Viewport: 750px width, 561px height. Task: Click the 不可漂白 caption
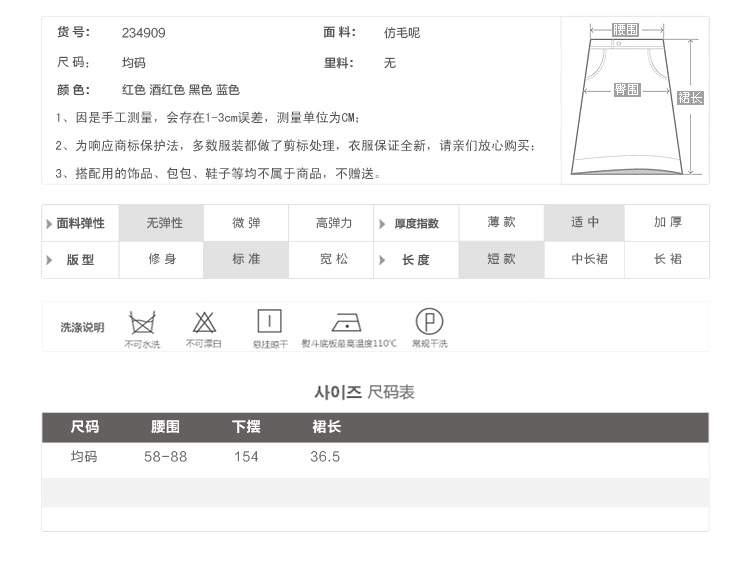[x=204, y=343]
